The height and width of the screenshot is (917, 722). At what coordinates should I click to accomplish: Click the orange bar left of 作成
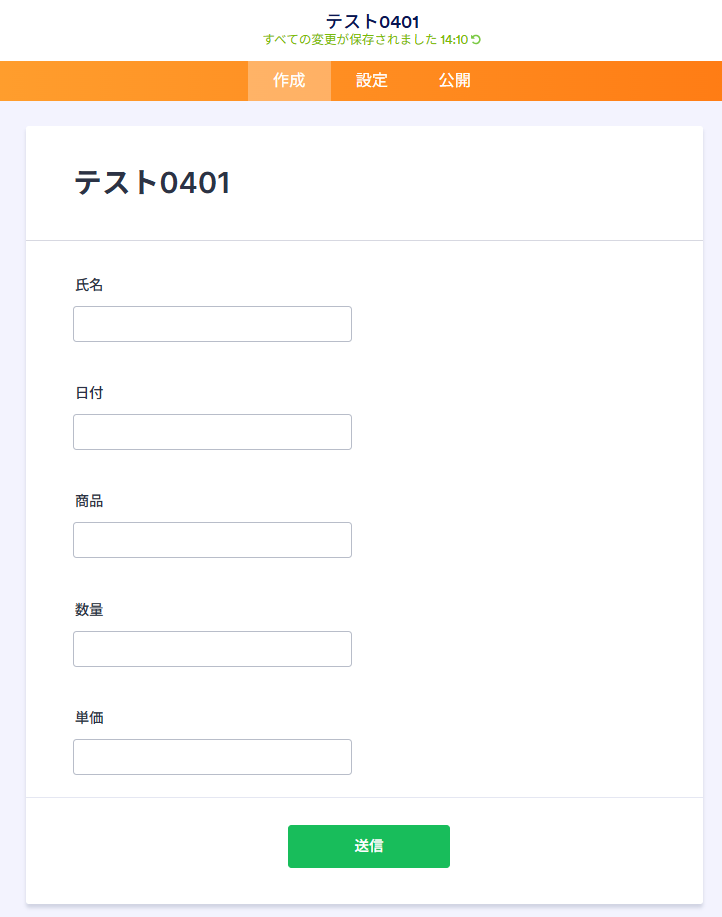tap(120, 81)
